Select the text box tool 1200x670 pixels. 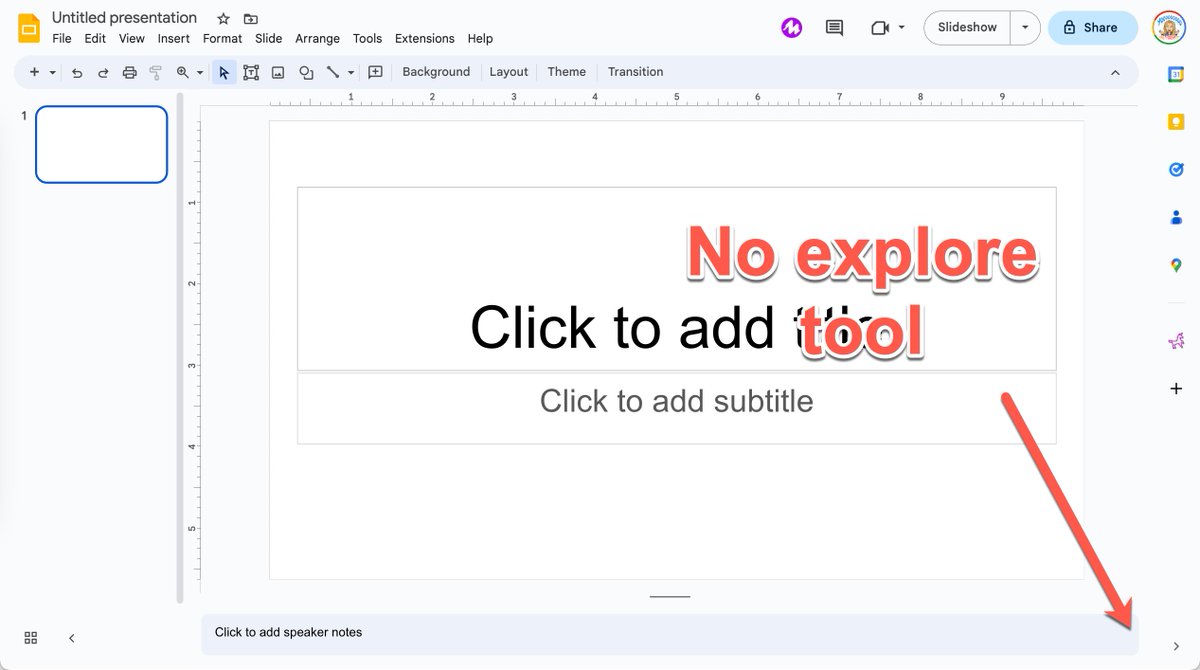coord(251,72)
